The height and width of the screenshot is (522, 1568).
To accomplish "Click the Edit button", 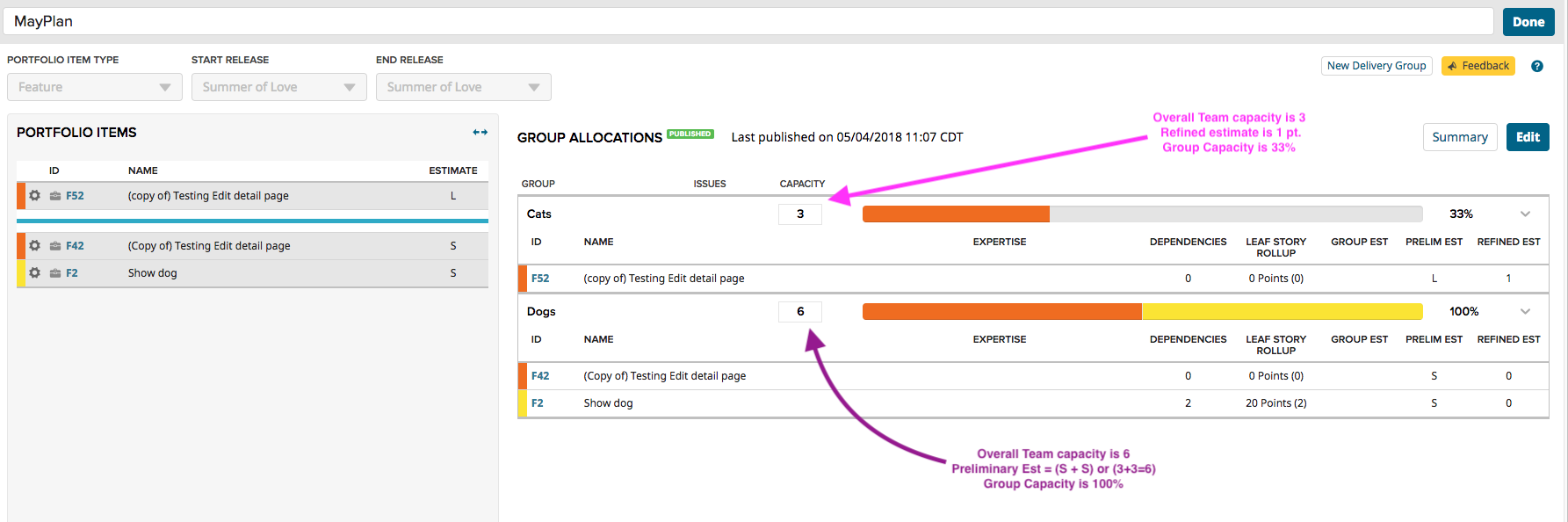I will point(1528,137).
